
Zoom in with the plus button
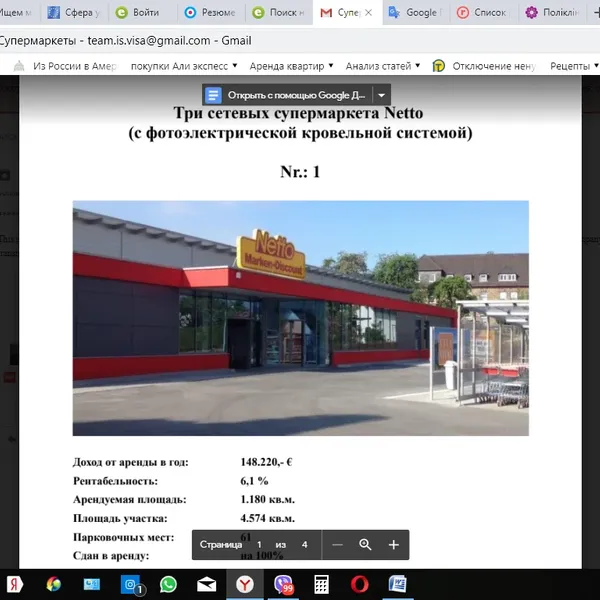pyautogui.click(x=394, y=545)
